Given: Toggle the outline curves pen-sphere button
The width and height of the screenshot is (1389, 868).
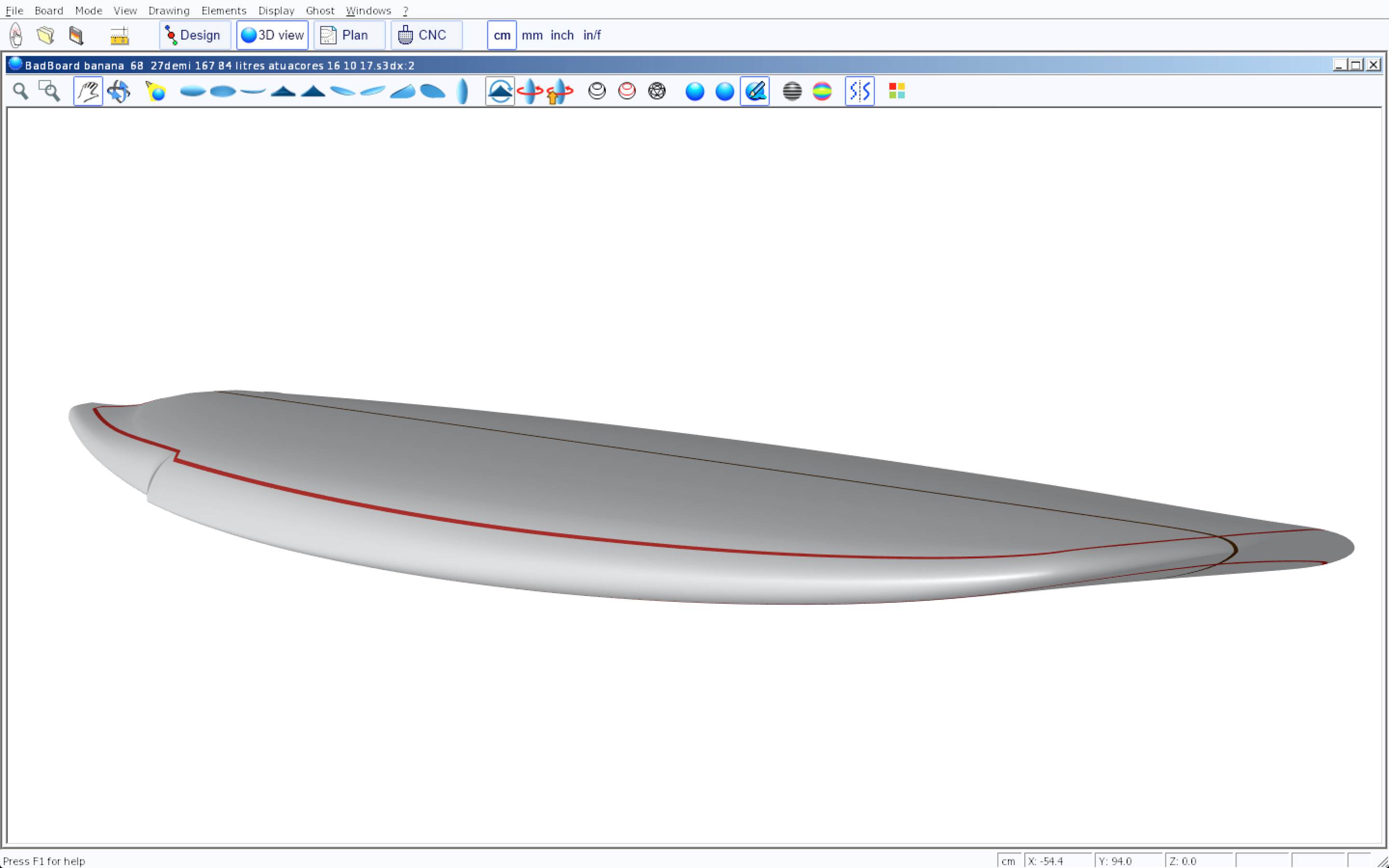Looking at the screenshot, I should tap(755, 91).
